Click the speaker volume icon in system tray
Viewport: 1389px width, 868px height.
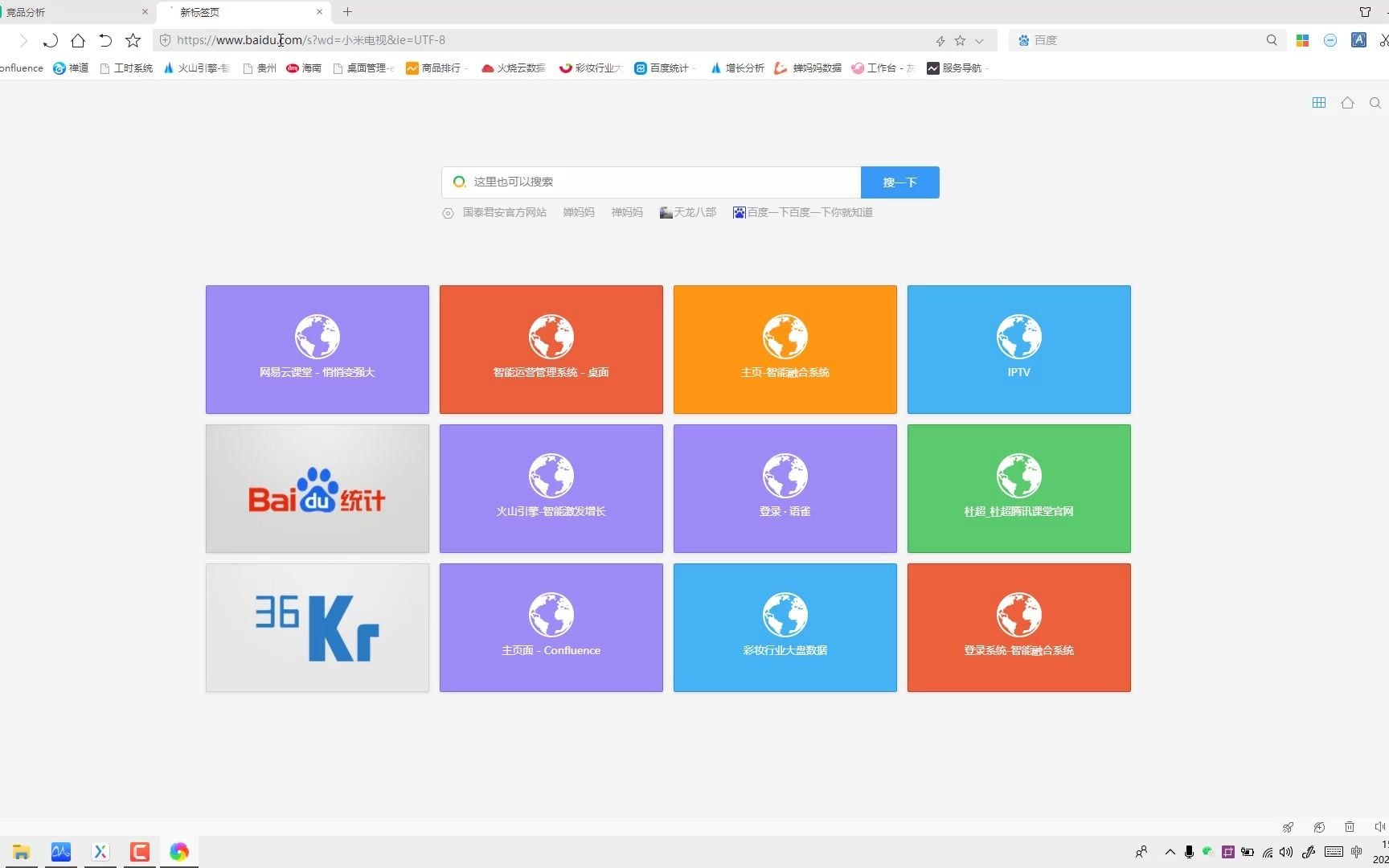pyautogui.click(x=1286, y=852)
